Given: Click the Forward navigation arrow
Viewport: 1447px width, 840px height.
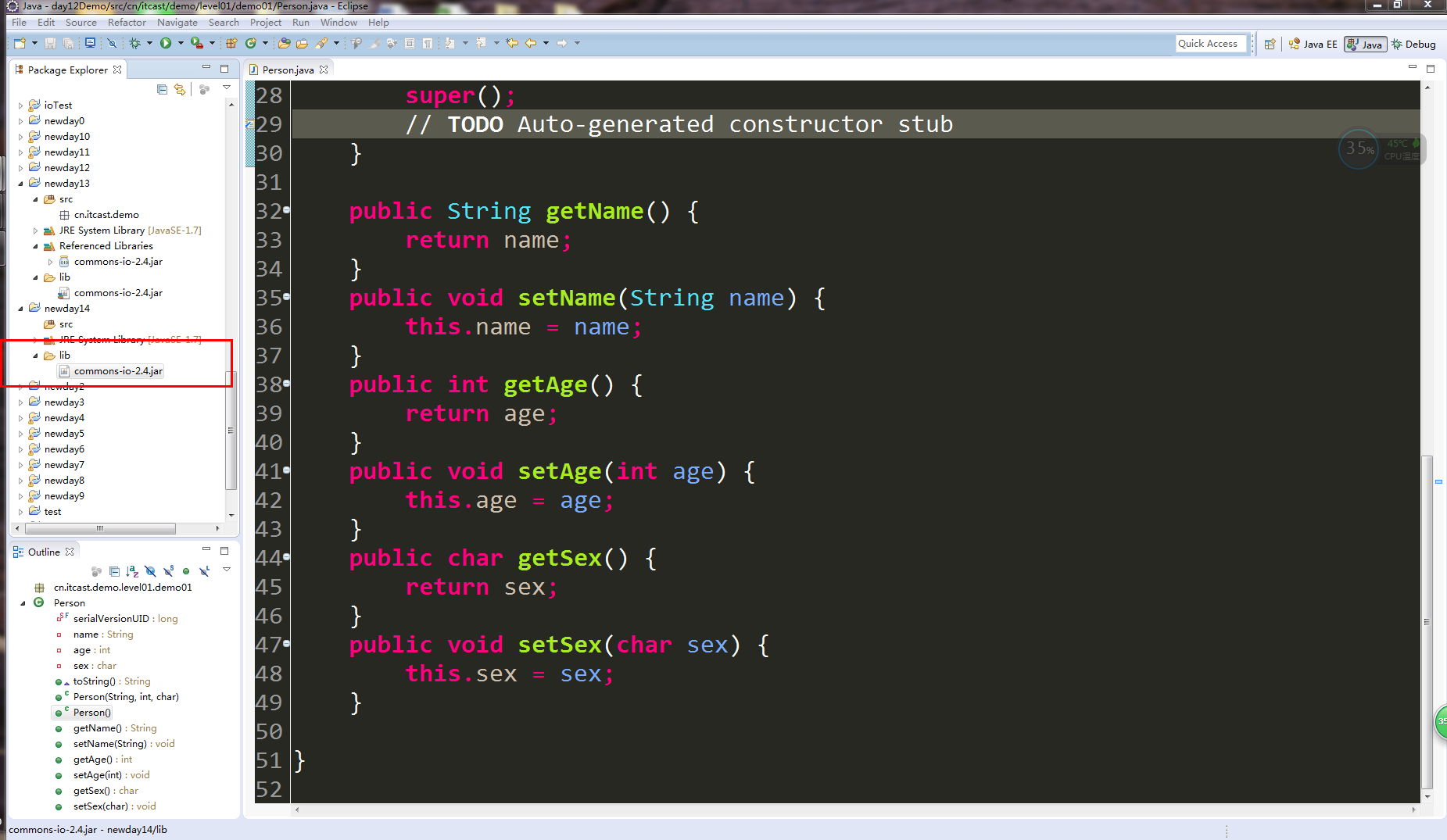Looking at the screenshot, I should coord(561,43).
